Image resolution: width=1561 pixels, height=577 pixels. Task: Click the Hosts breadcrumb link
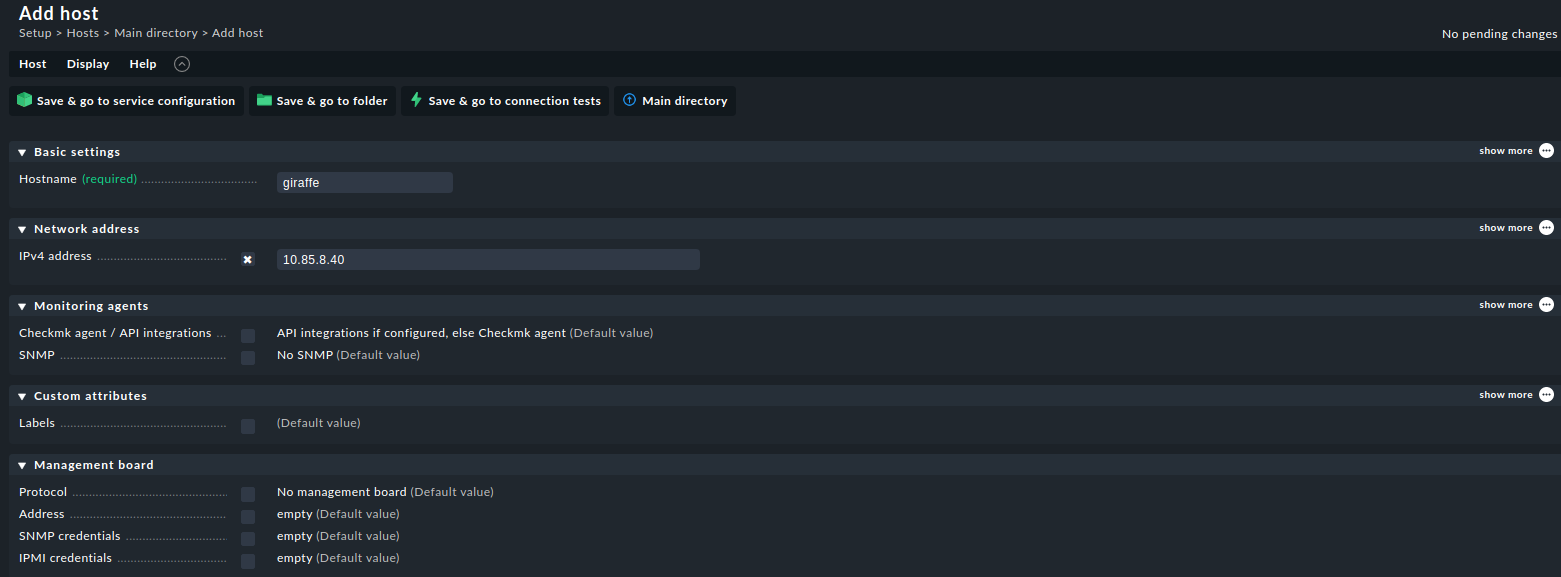click(83, 33)
